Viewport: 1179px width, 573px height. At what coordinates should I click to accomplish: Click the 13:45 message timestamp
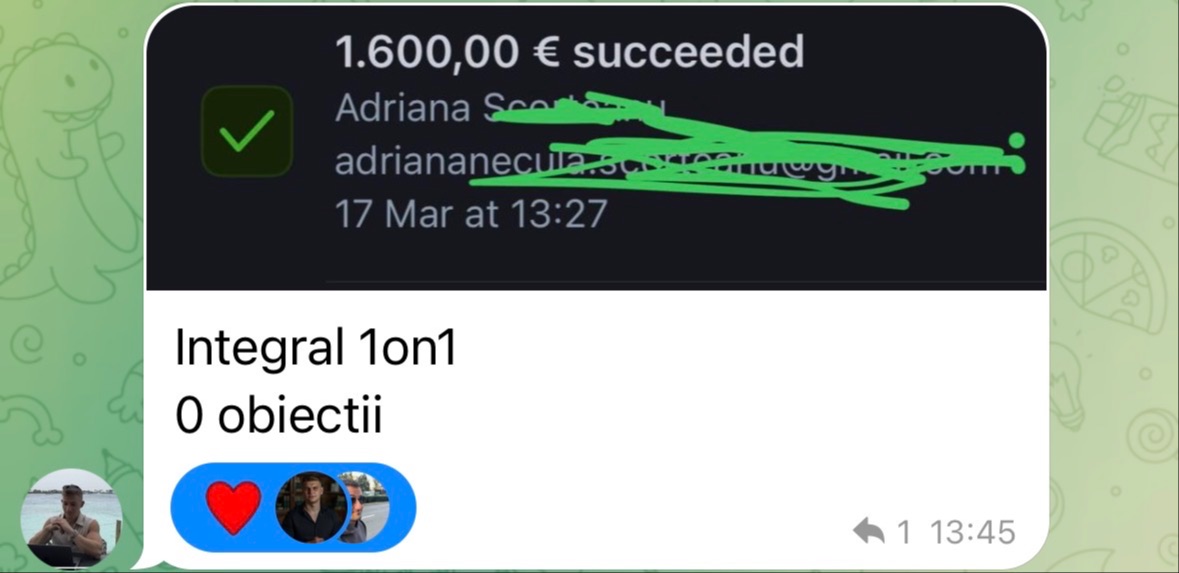click(x=973, y=532)
